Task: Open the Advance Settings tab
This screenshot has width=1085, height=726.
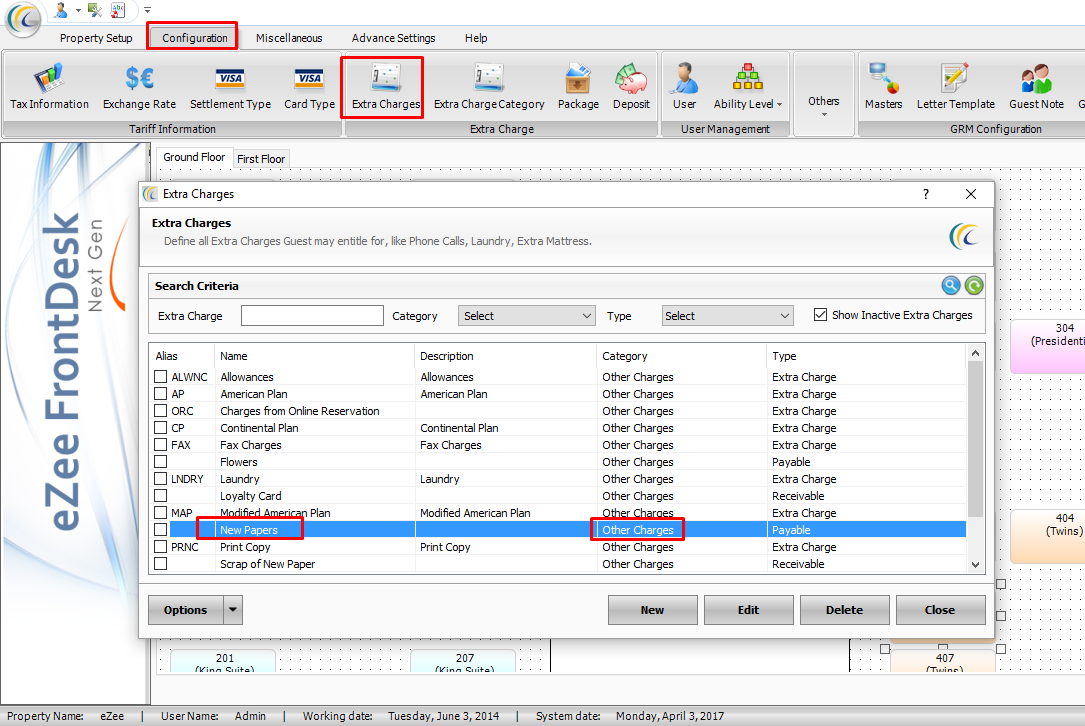Action: [393, 38]
